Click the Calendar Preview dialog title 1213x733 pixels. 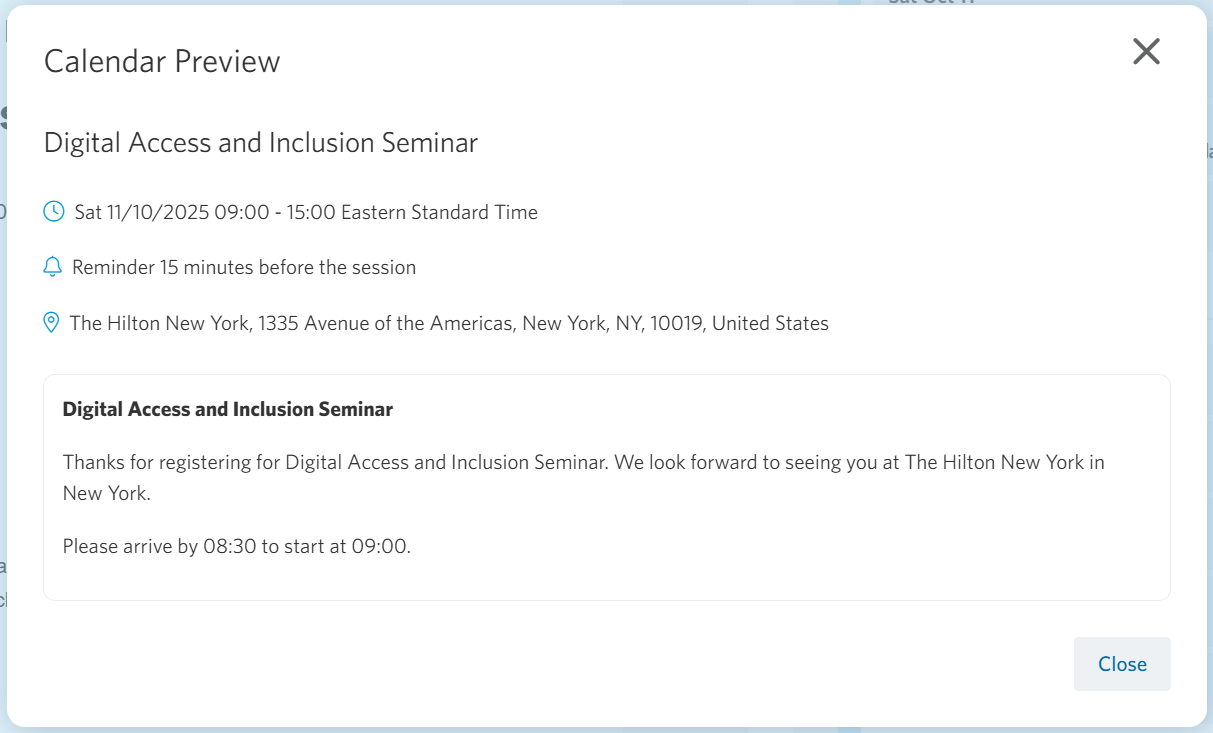pos(162,62)
